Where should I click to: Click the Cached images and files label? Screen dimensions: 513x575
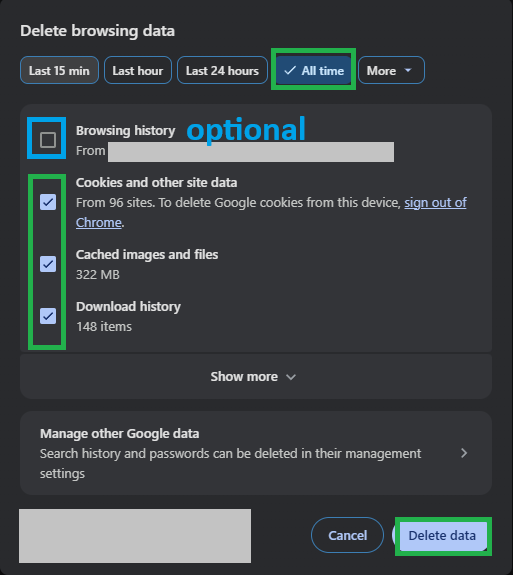pos(147,254)
